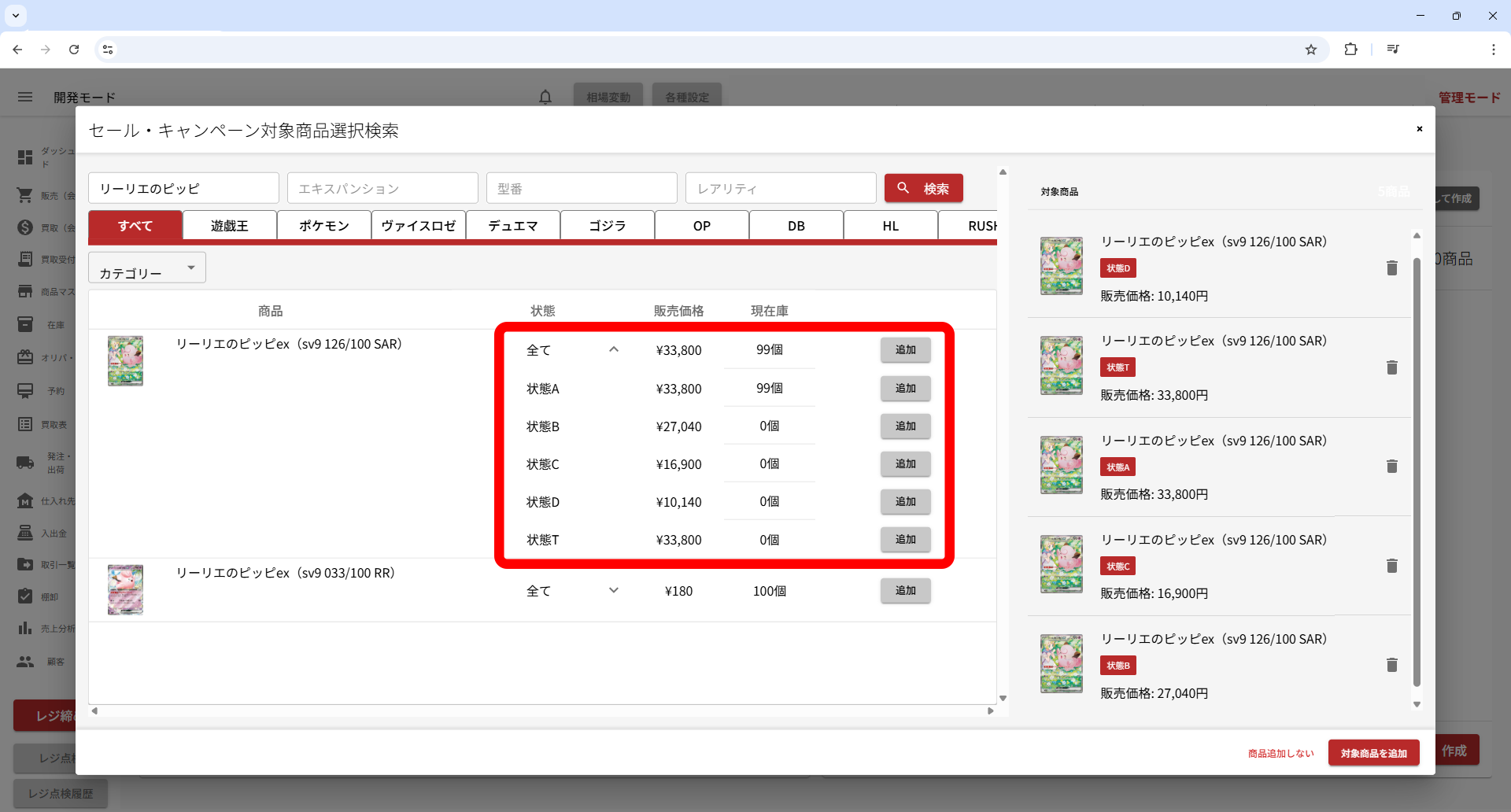Click 対象商品を追加 button
Viewport: 1511px width, 812px height.
tap(1373, 753)
